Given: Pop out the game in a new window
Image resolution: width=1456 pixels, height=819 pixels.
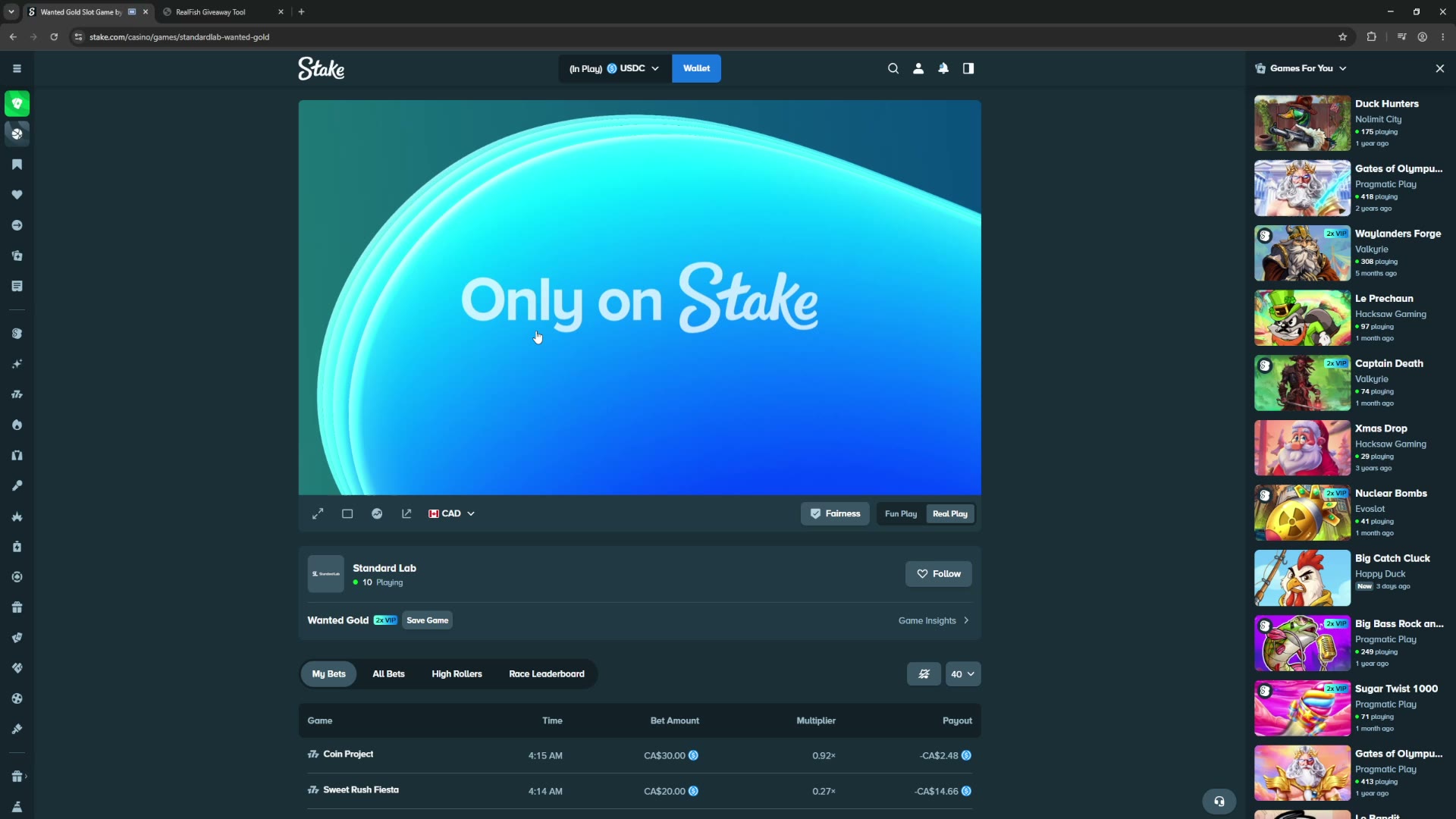Looking at the screenshot, I should [406, 513].
